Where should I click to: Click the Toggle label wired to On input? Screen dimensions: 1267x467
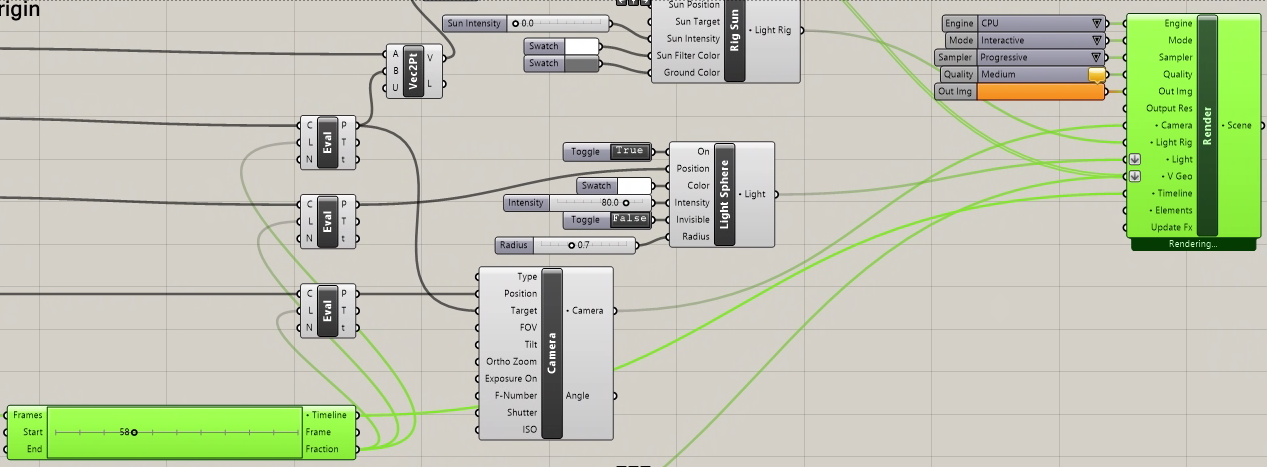(585, 151)
